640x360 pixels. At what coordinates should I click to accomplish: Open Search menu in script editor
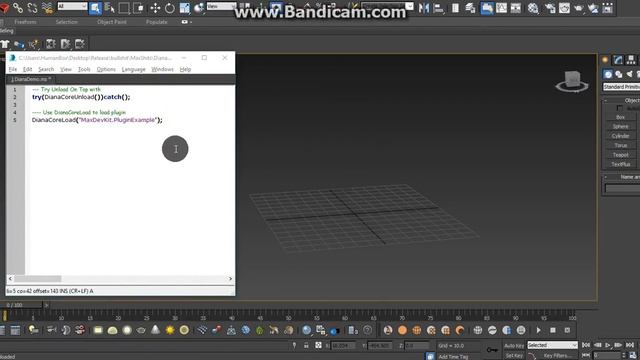point(46,69)
